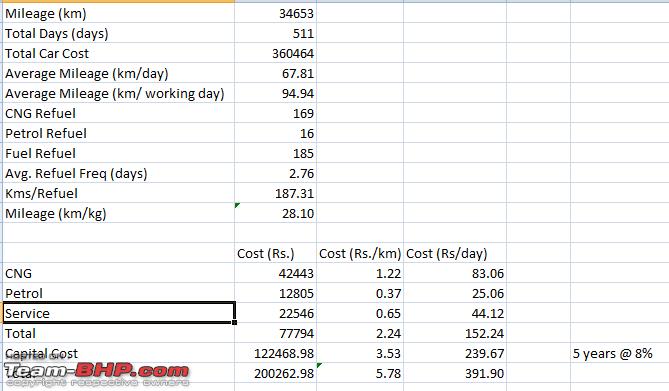Click the Total cost per day 152.24

pyautogui.click(x=455, y=333)
